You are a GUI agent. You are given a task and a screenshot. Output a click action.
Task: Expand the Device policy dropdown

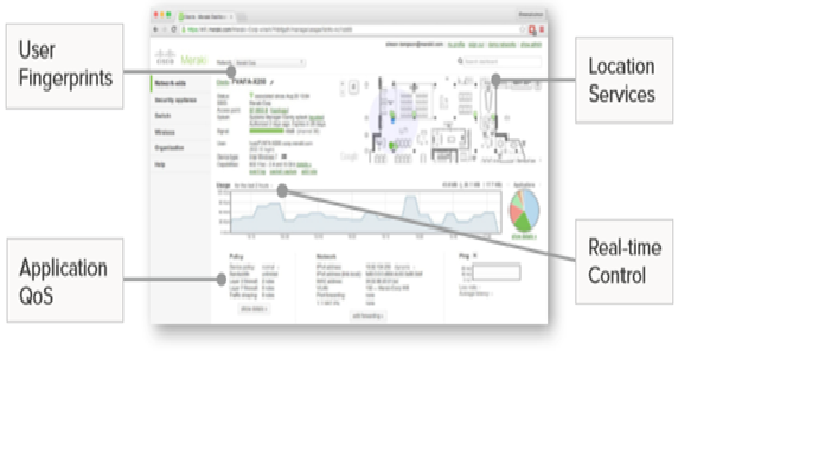[269, 268]
